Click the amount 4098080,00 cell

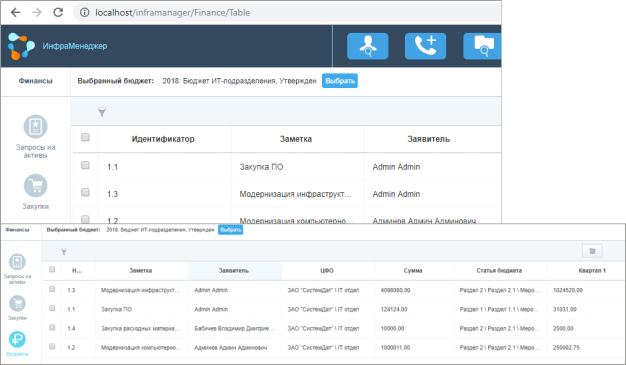tap(395, 290)
